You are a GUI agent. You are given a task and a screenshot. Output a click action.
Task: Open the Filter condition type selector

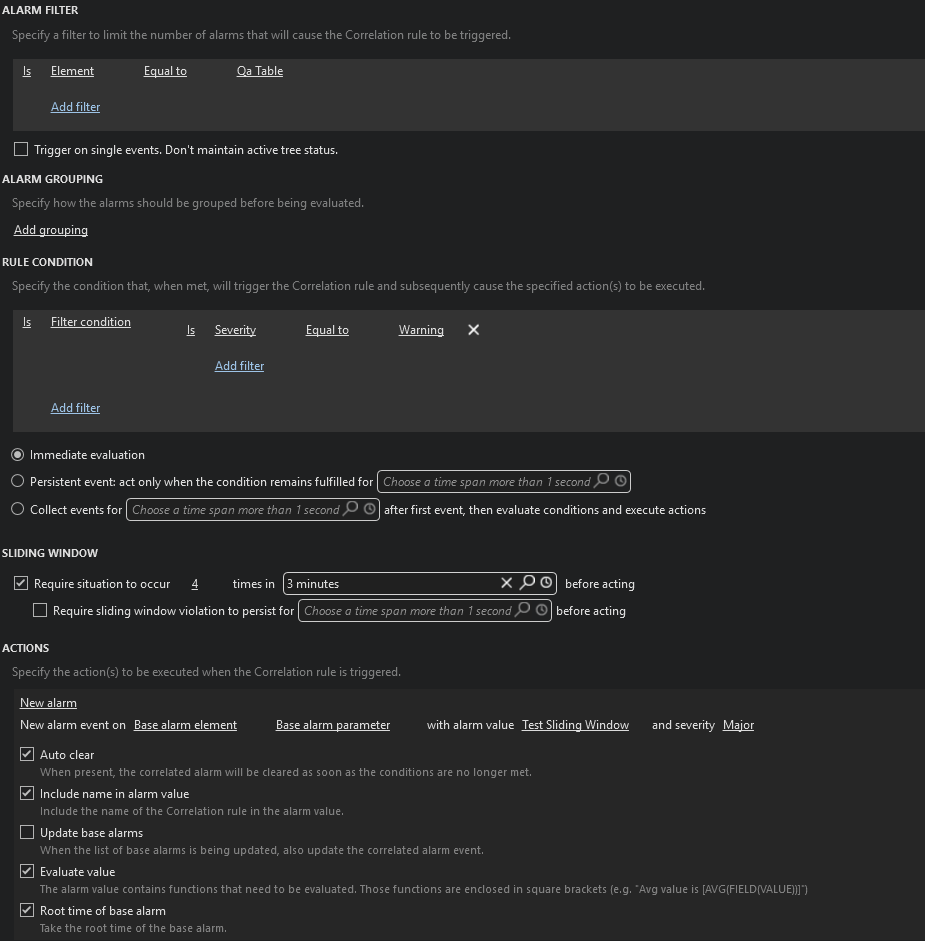click(91, 322)
